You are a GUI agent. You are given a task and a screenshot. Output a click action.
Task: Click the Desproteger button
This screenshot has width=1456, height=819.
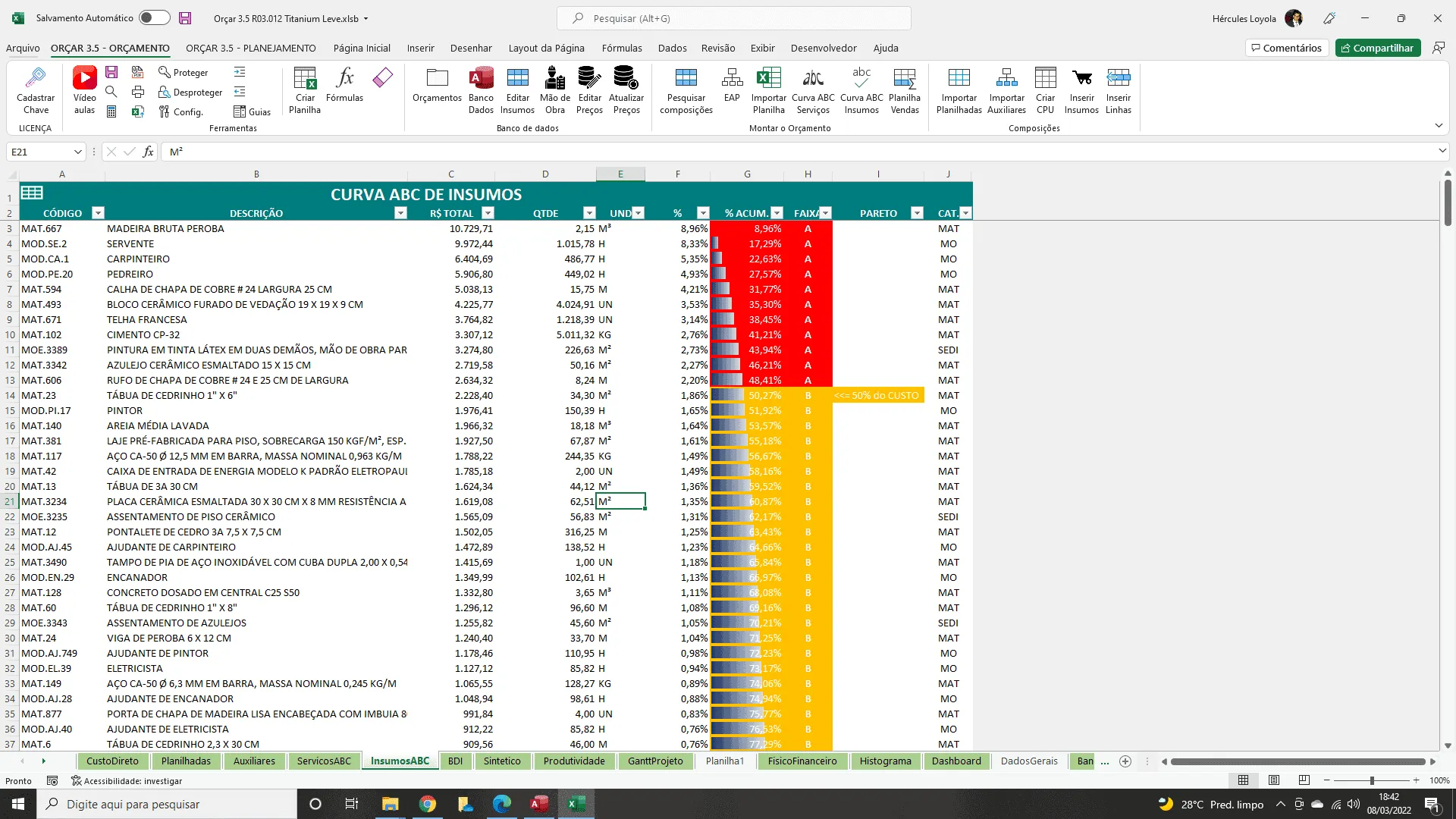(190, 92)
